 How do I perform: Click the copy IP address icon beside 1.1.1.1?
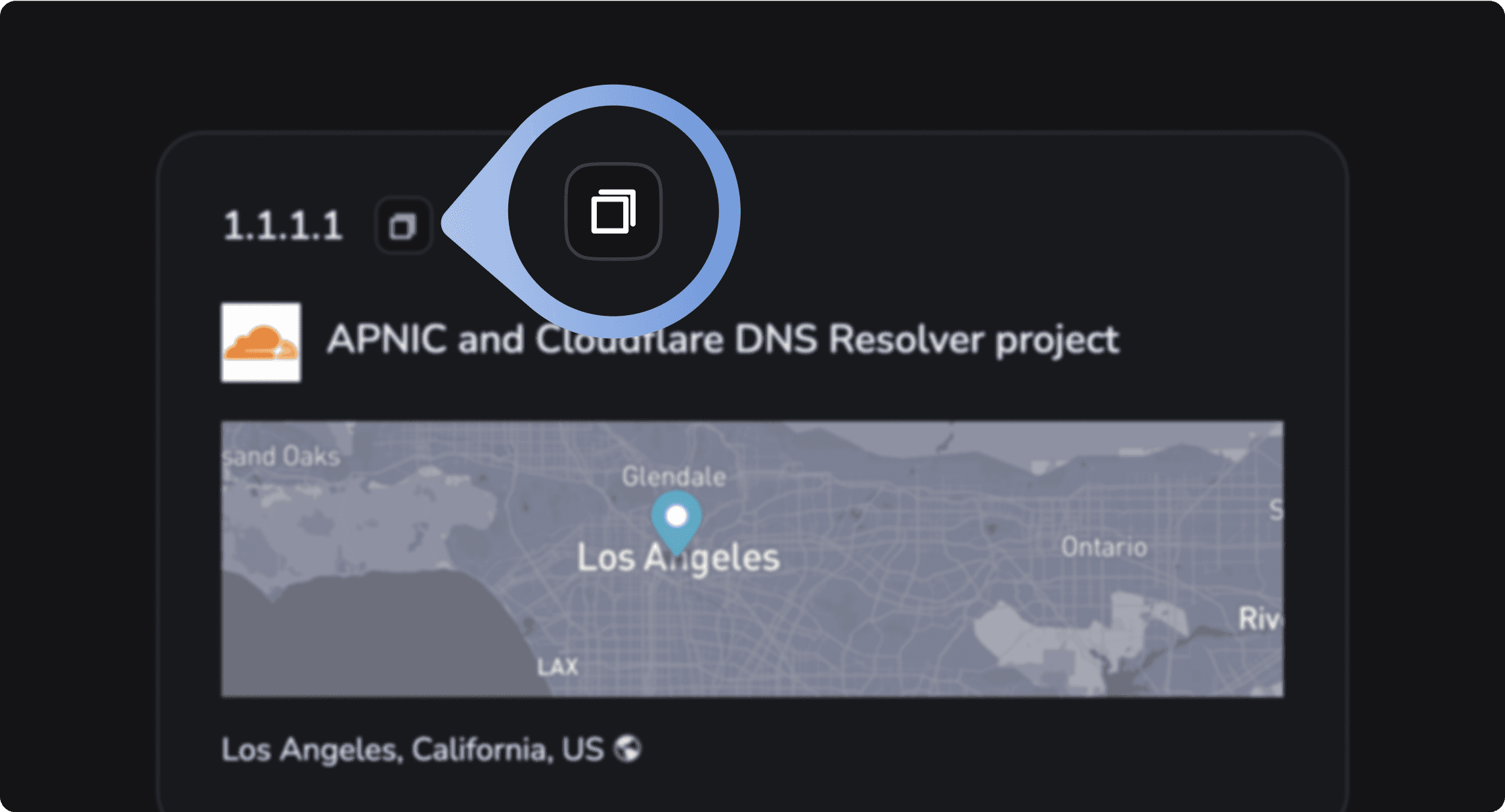[403, 225]
